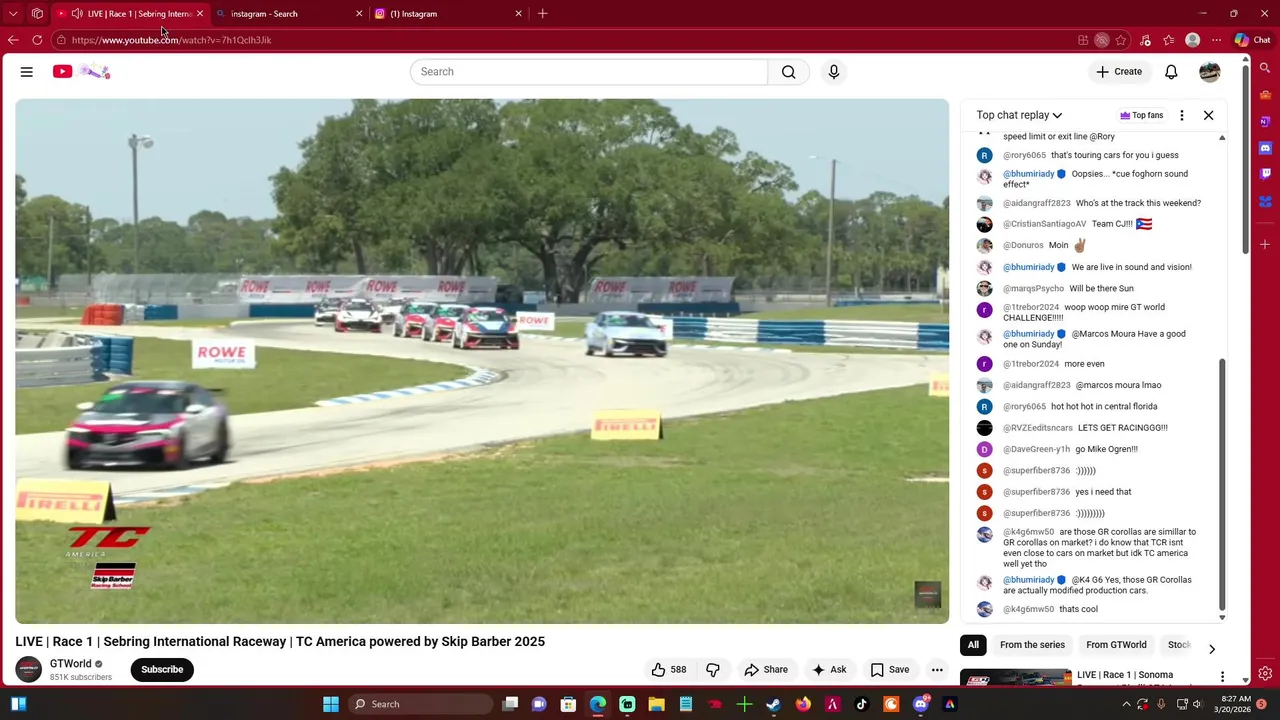
Task: Click the page vertical scrollbar
Action: click(x=1245, y=160)
